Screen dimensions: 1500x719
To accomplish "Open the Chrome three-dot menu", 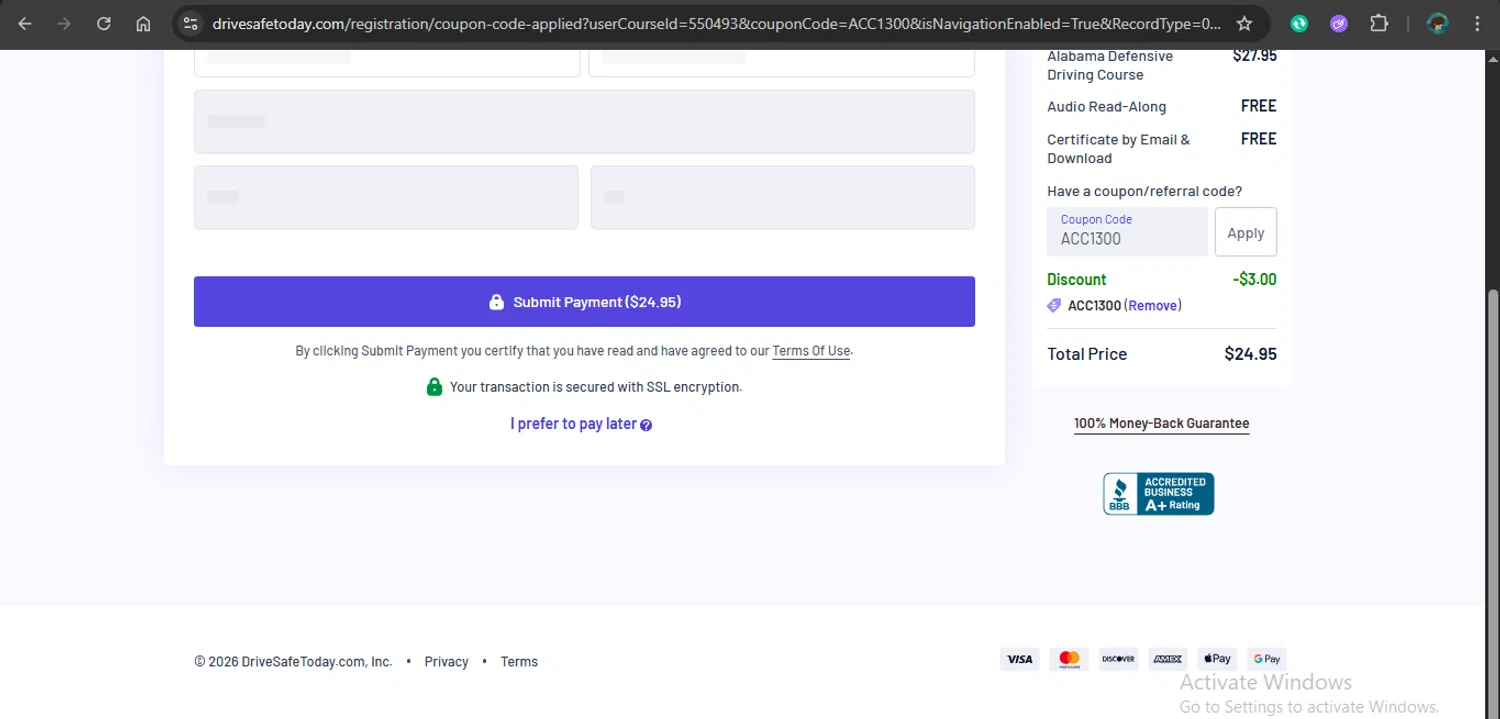I will pos(1477,24).
